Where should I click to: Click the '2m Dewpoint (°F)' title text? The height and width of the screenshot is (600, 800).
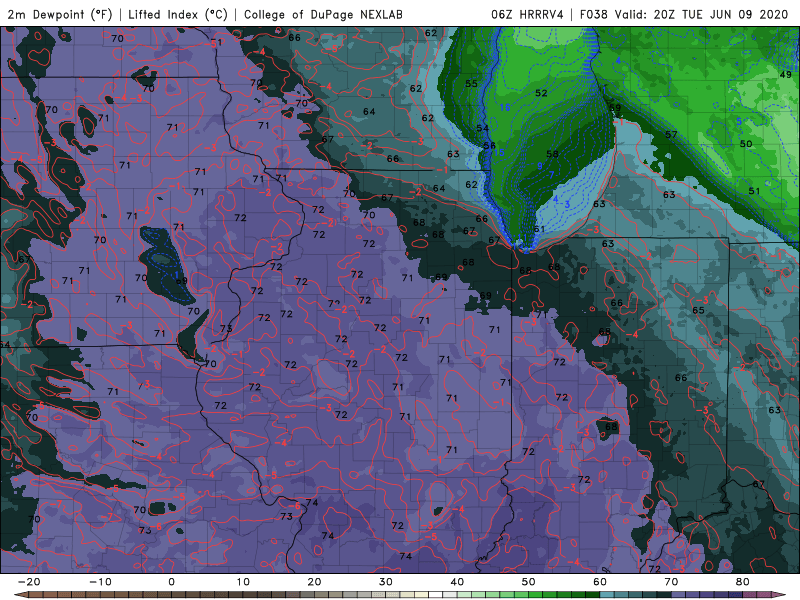pyautogui.click(x=59, y=15)
